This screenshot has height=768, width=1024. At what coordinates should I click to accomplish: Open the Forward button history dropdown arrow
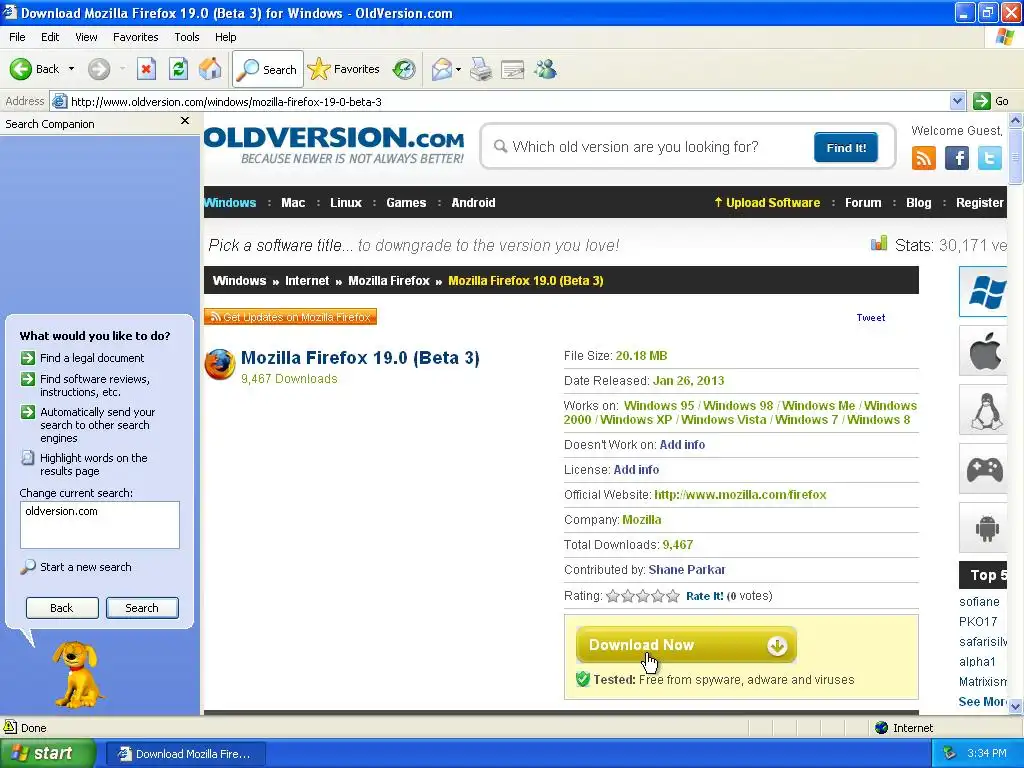[122, 69]
